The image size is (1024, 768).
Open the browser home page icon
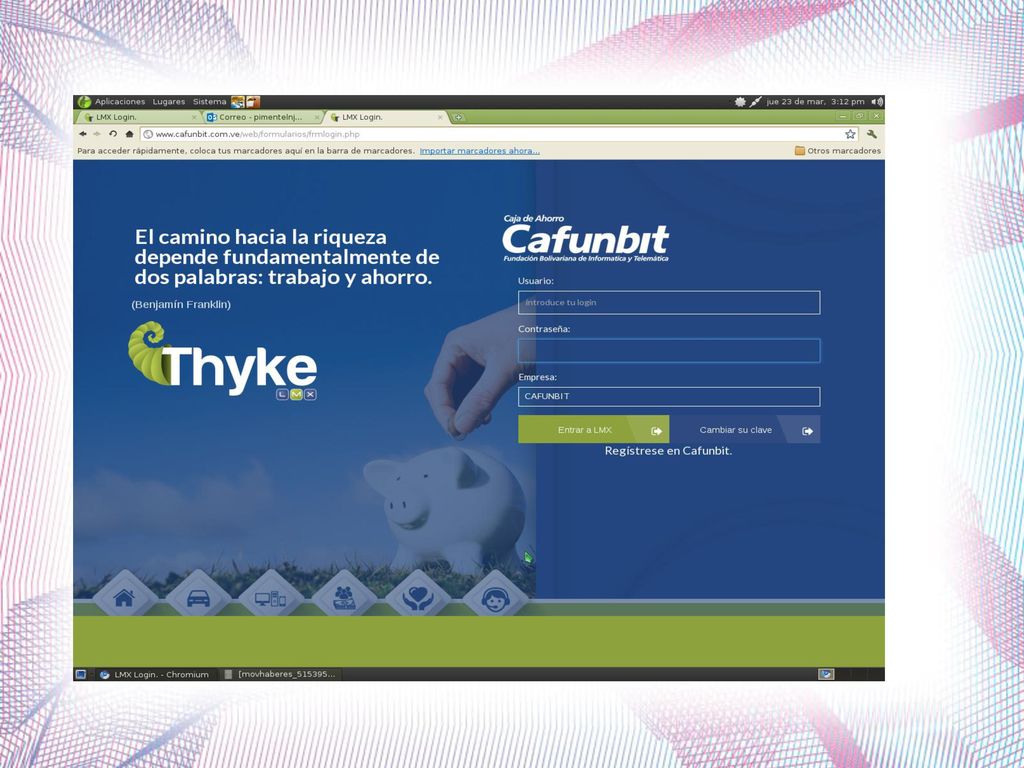pyautogui.click(x=129, y=134)
